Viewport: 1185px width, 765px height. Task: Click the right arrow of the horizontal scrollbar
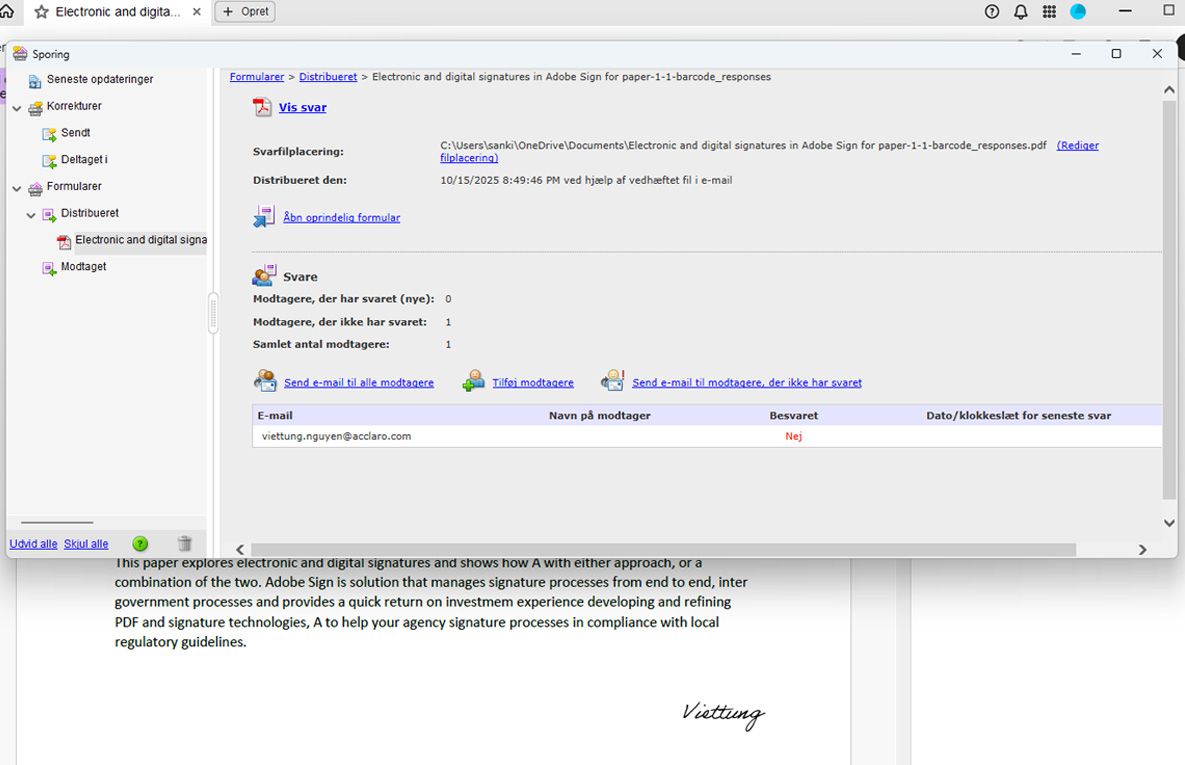click(1142, 548)
